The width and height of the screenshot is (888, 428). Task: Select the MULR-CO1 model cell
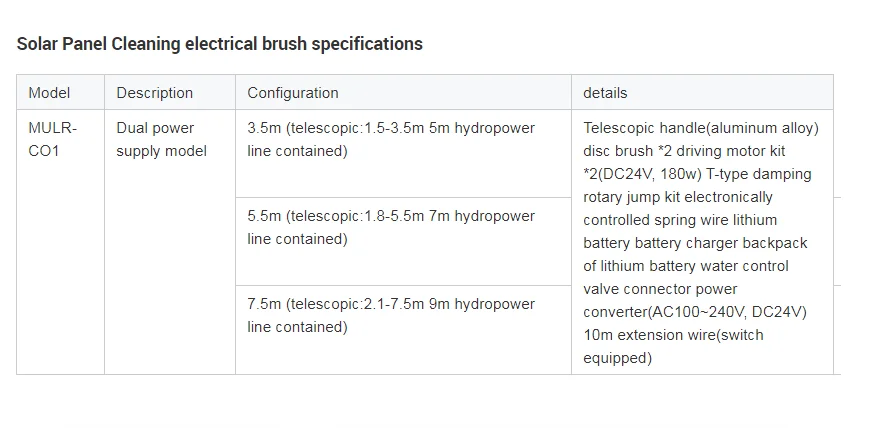click(61, 242)
